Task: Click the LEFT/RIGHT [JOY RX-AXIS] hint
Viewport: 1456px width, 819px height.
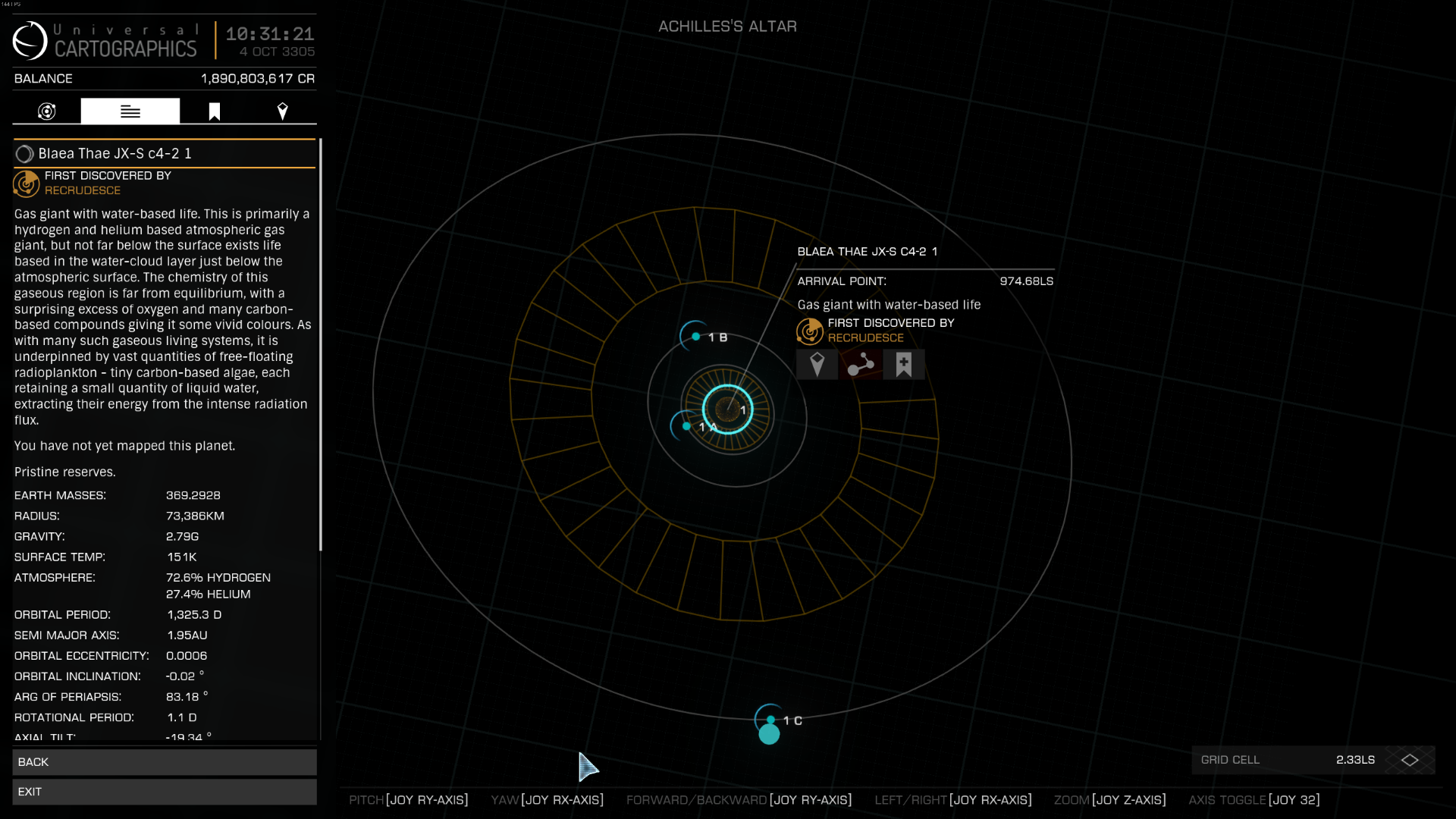Action: [x=953, y=799]
